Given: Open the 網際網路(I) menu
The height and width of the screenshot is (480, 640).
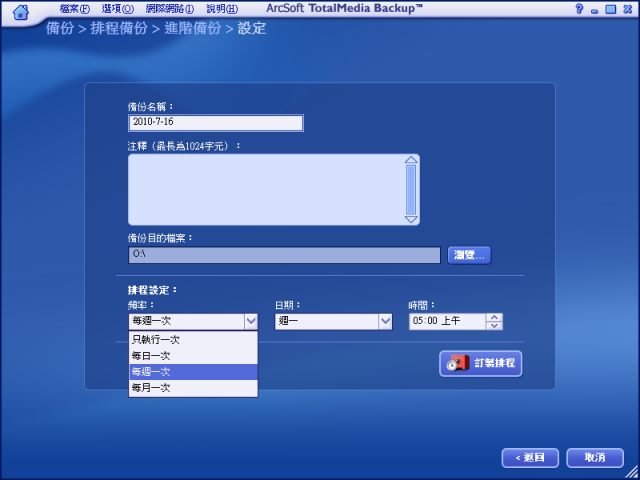Looking at the screenshot, I should tap(170, 9).
